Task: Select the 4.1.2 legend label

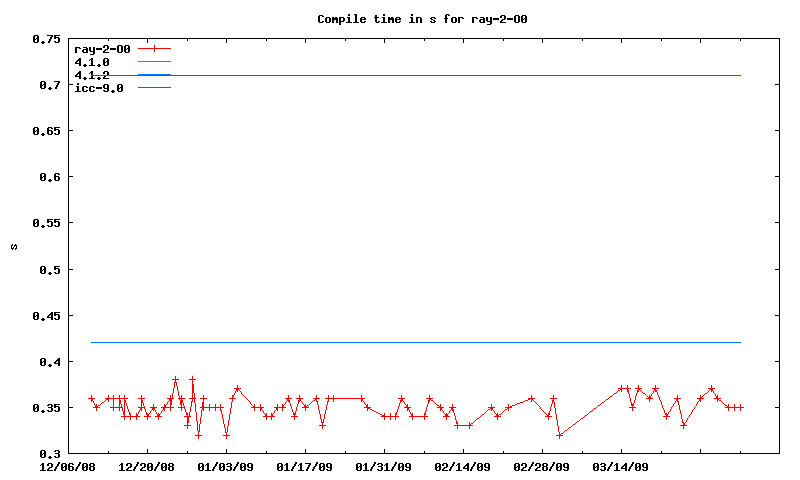Action: (x=92, y=75)
